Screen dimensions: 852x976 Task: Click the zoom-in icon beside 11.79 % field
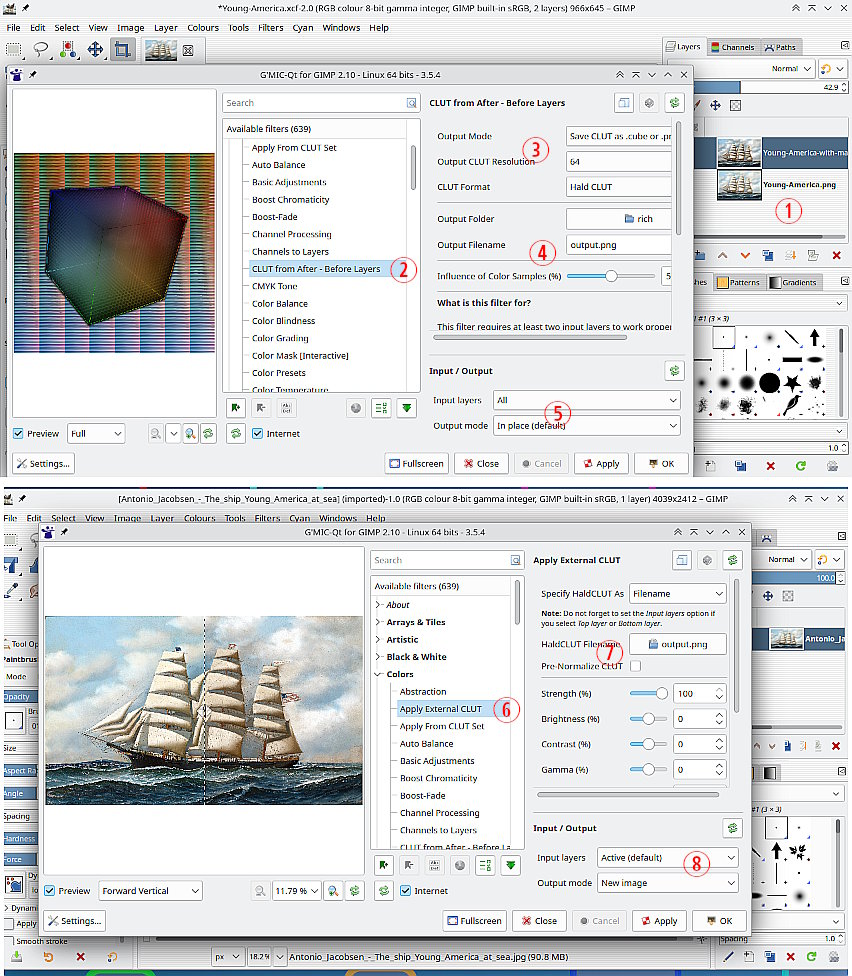332,891
